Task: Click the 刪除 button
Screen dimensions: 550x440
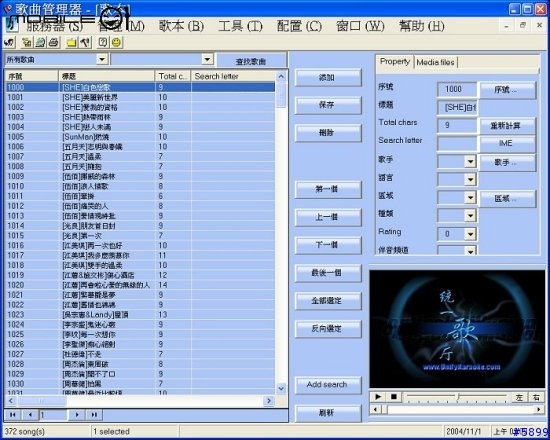Action: [x=328, y=133]
